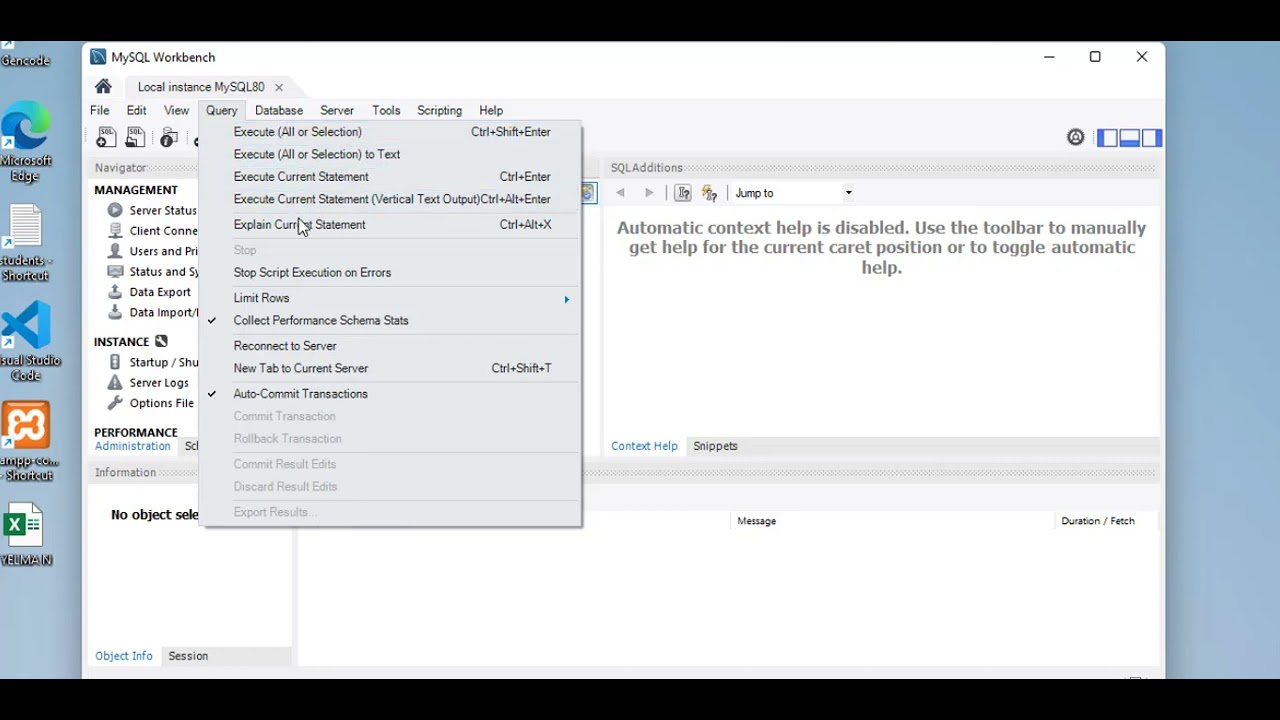Click the Server Logs warning icon
This screenshot has width=1280, height=720.
(115, 382)
